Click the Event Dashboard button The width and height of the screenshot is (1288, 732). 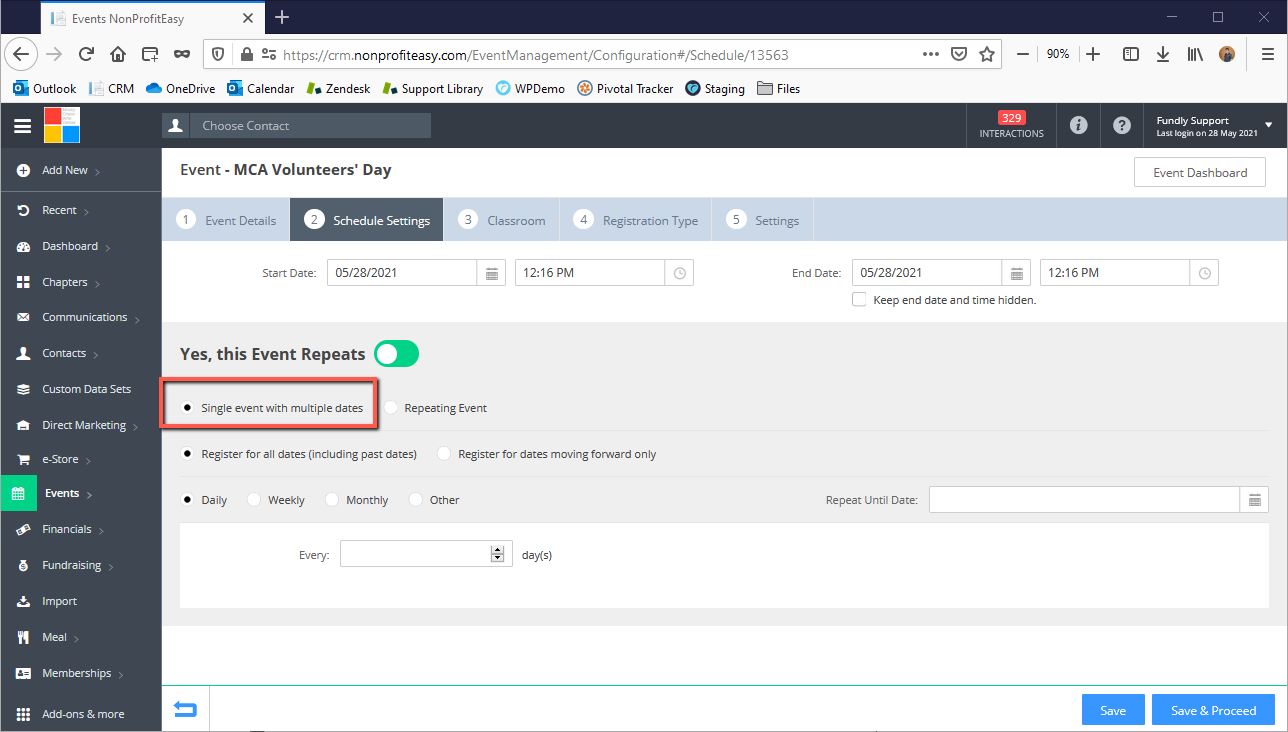pyautogui.click(x=1200, y=172)
